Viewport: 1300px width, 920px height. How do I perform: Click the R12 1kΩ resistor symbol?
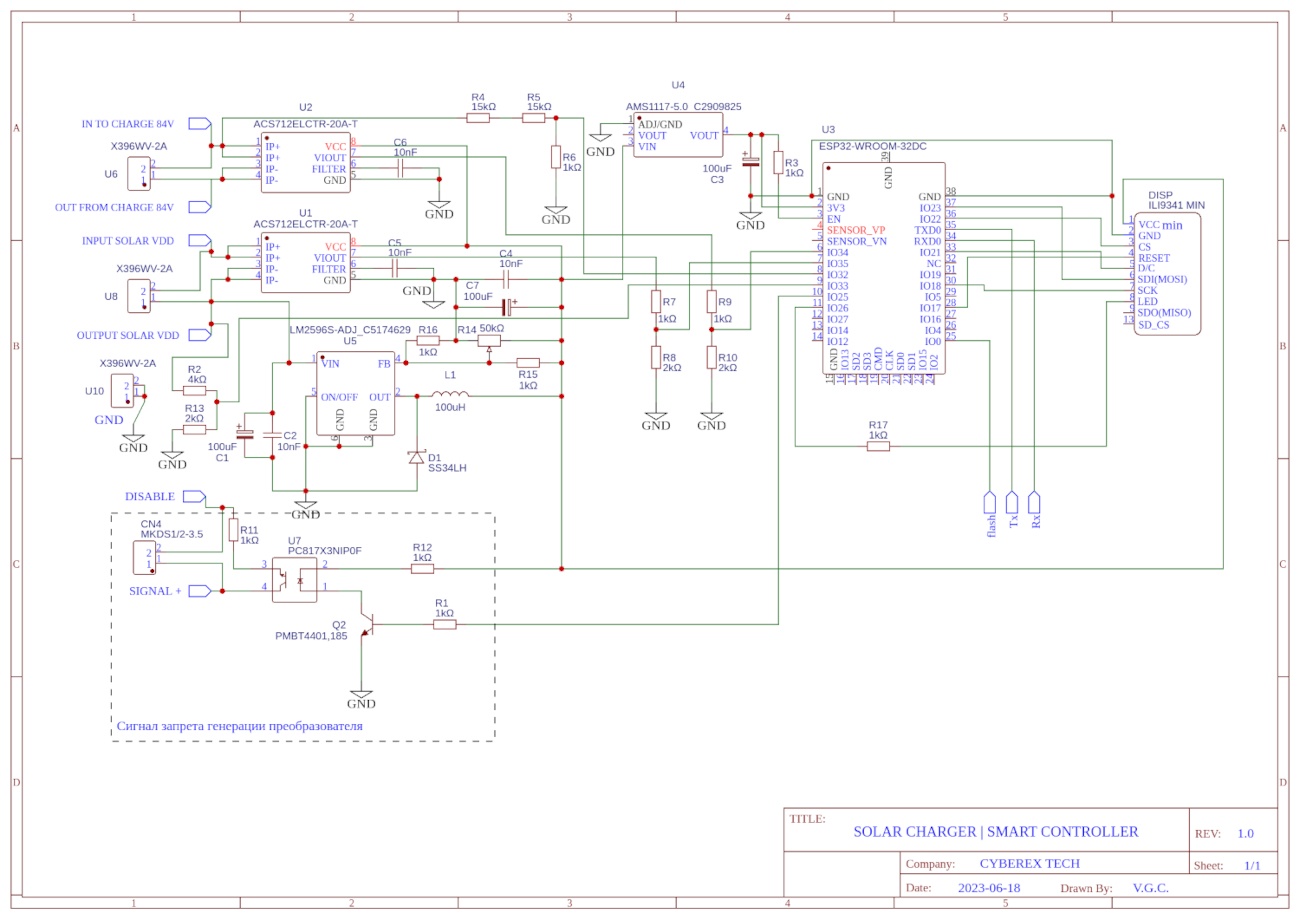(422, 568)
